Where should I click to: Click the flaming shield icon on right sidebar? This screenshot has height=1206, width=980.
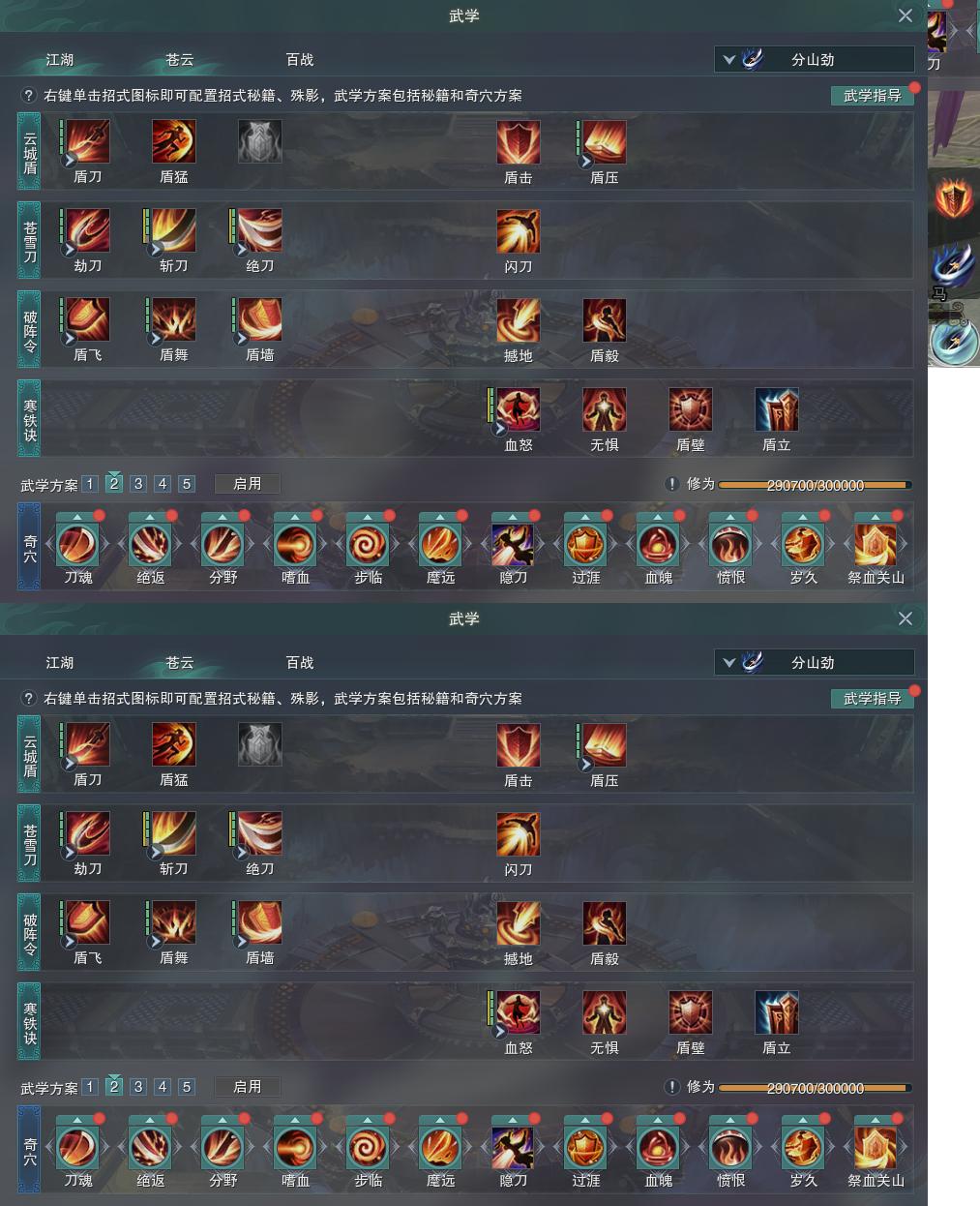[954, 198]
